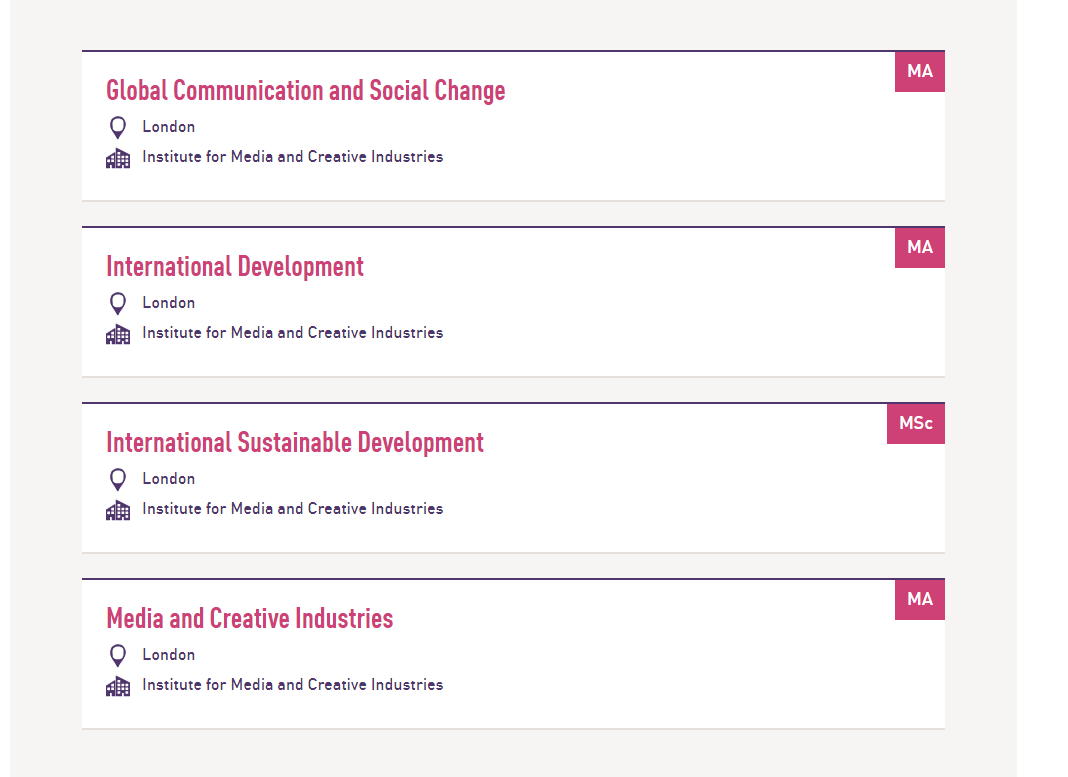Image resolution: width=1068 pixels, height=777 pixels.
Task: Open the International Development course page
Action: click(235, 267)
